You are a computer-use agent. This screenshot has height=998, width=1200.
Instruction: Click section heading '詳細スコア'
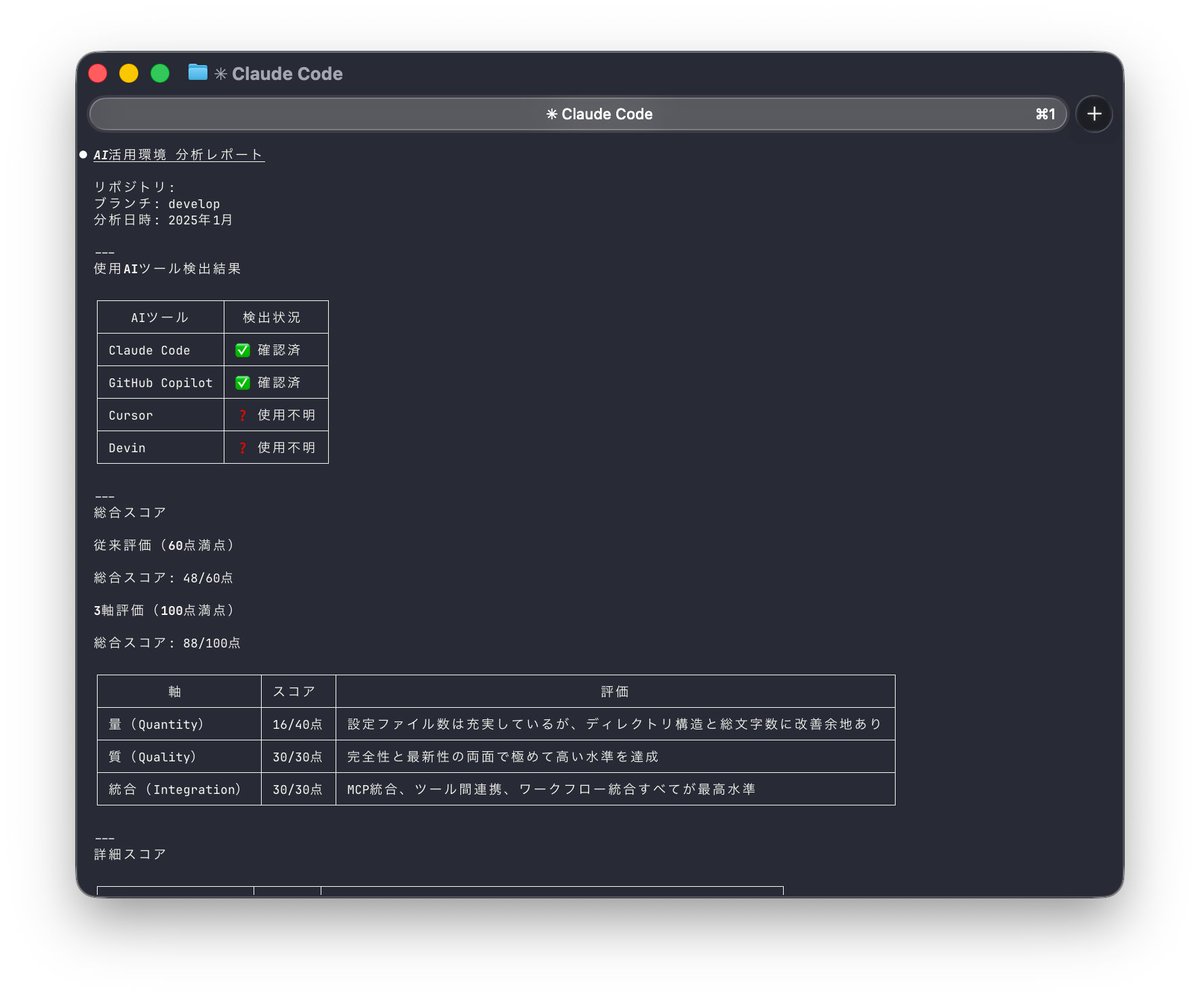point(130,854)
